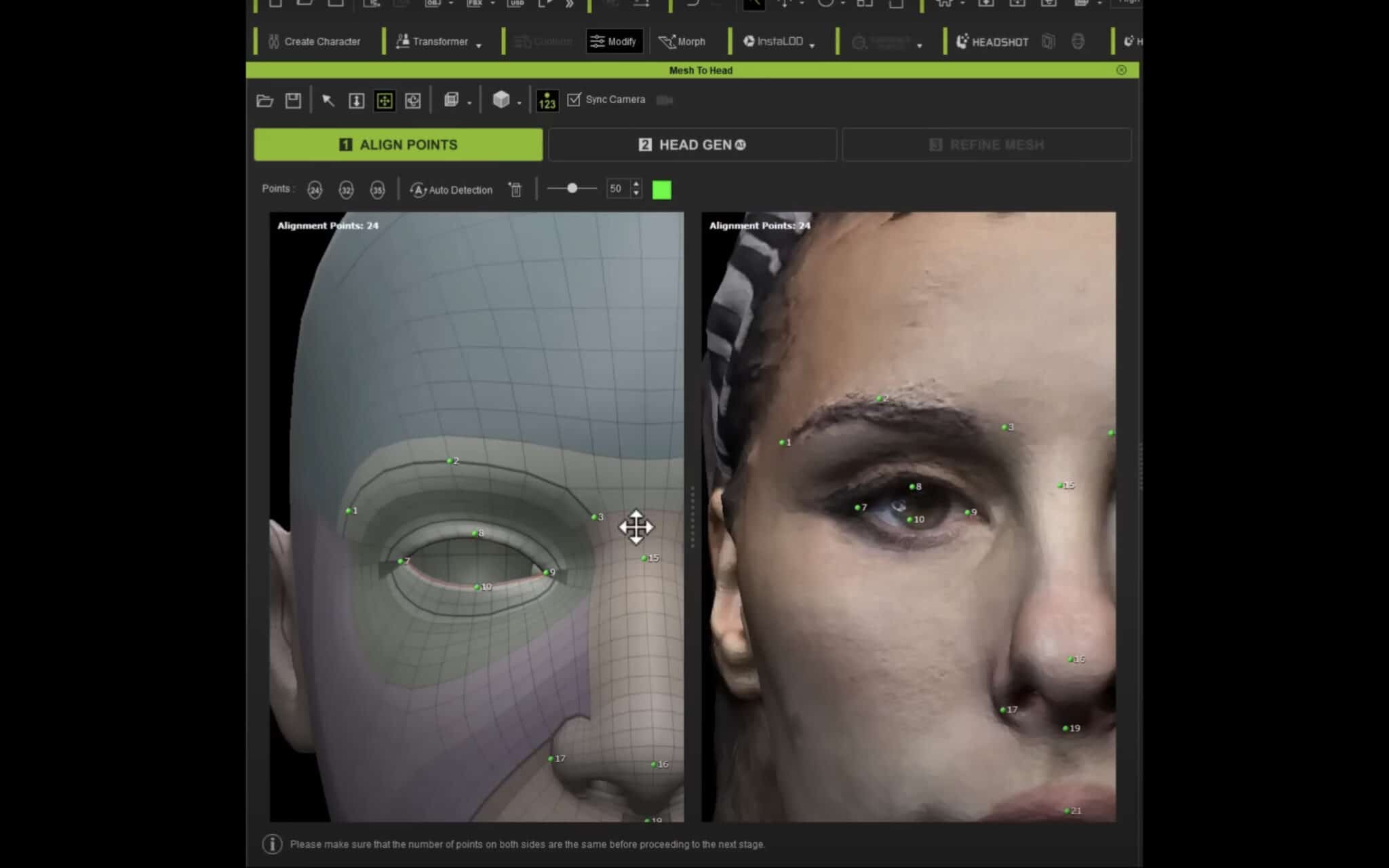
Task: Open the Modify menu item
Action: (614, 41)
